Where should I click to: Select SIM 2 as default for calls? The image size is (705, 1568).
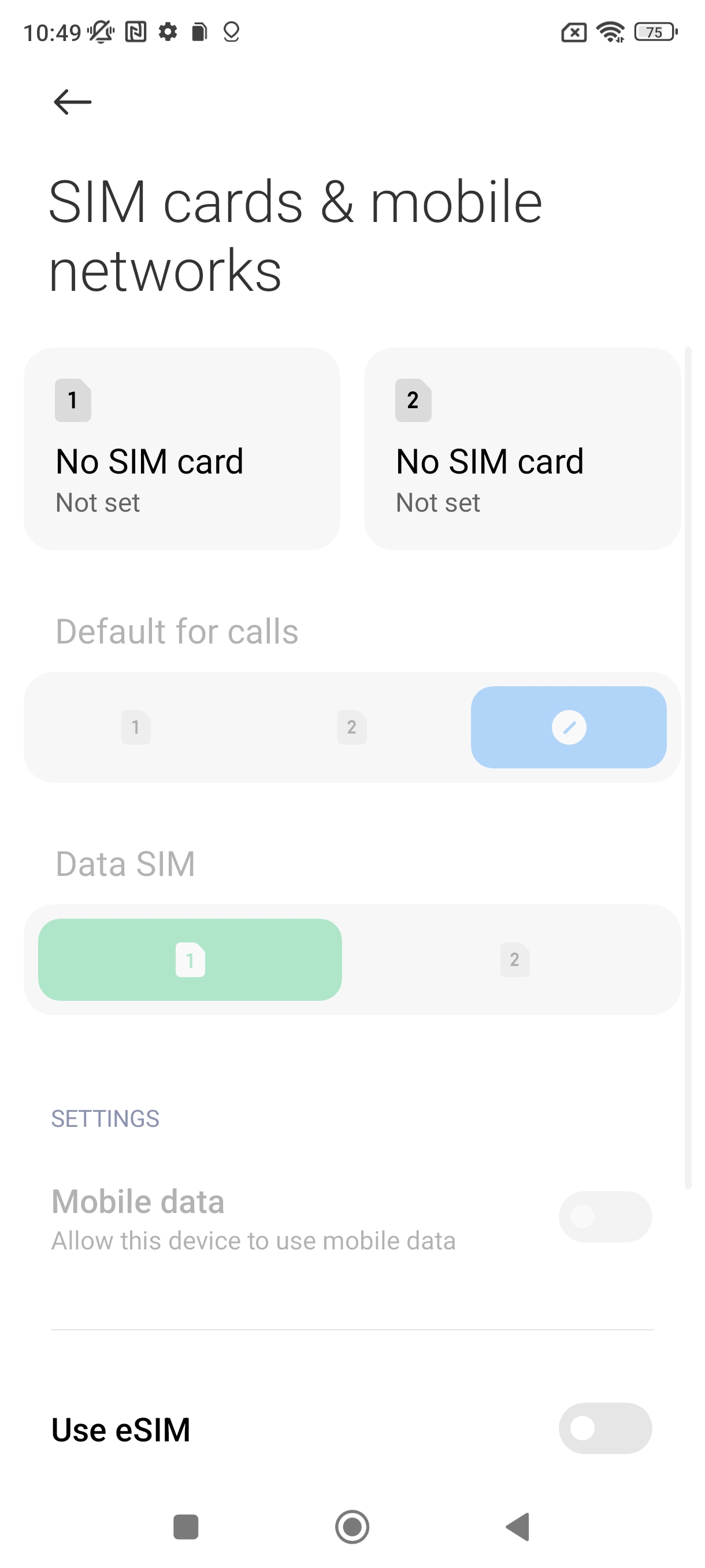click(x=351, y=727)
